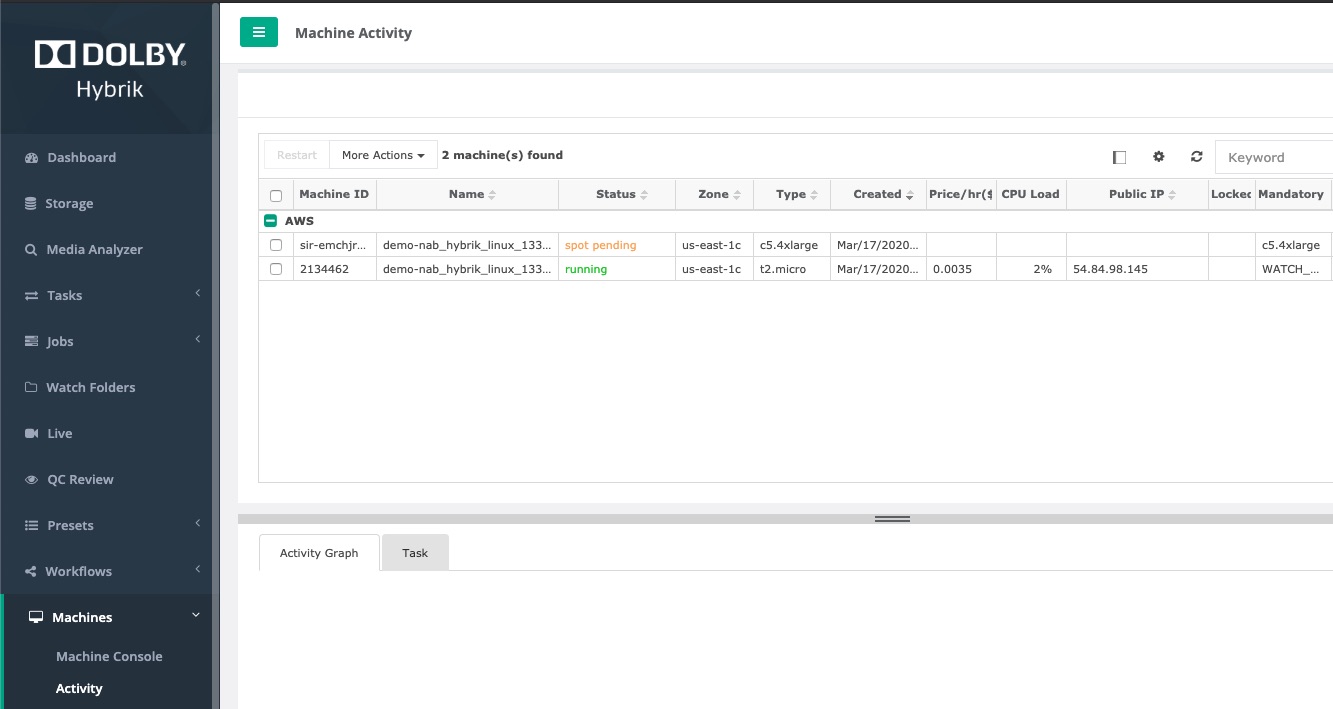This screenshot has height=709, width=1333.
Task: Open Watch Folders page
Action: pos(91,388)
